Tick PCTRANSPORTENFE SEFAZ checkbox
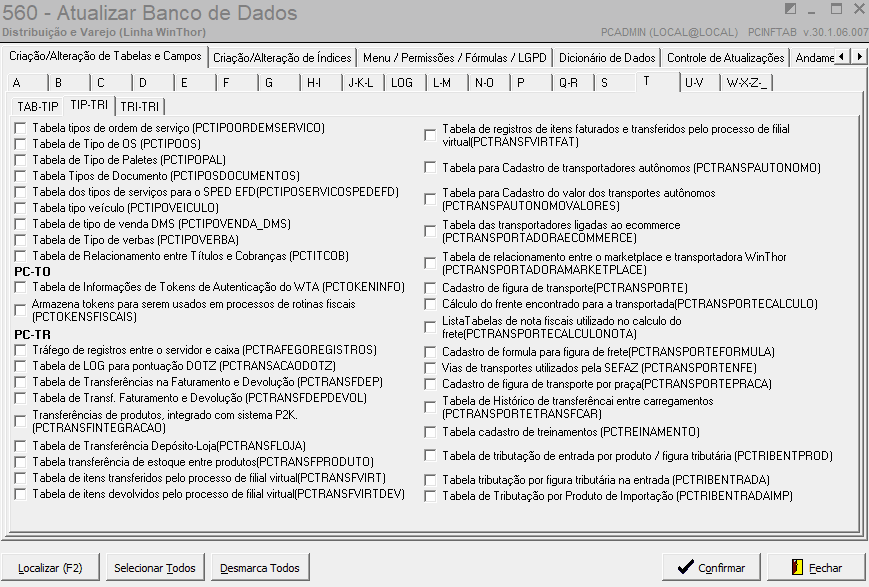 click(430, 368)
